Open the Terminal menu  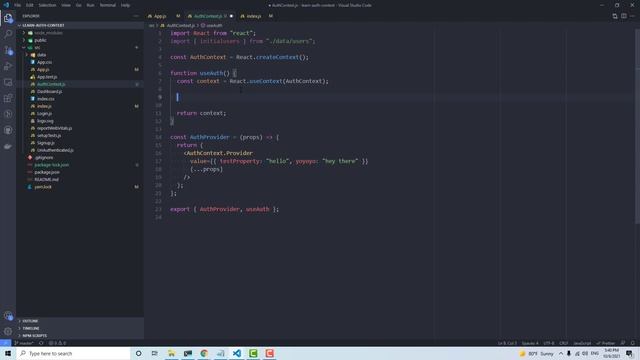[108, 5]
